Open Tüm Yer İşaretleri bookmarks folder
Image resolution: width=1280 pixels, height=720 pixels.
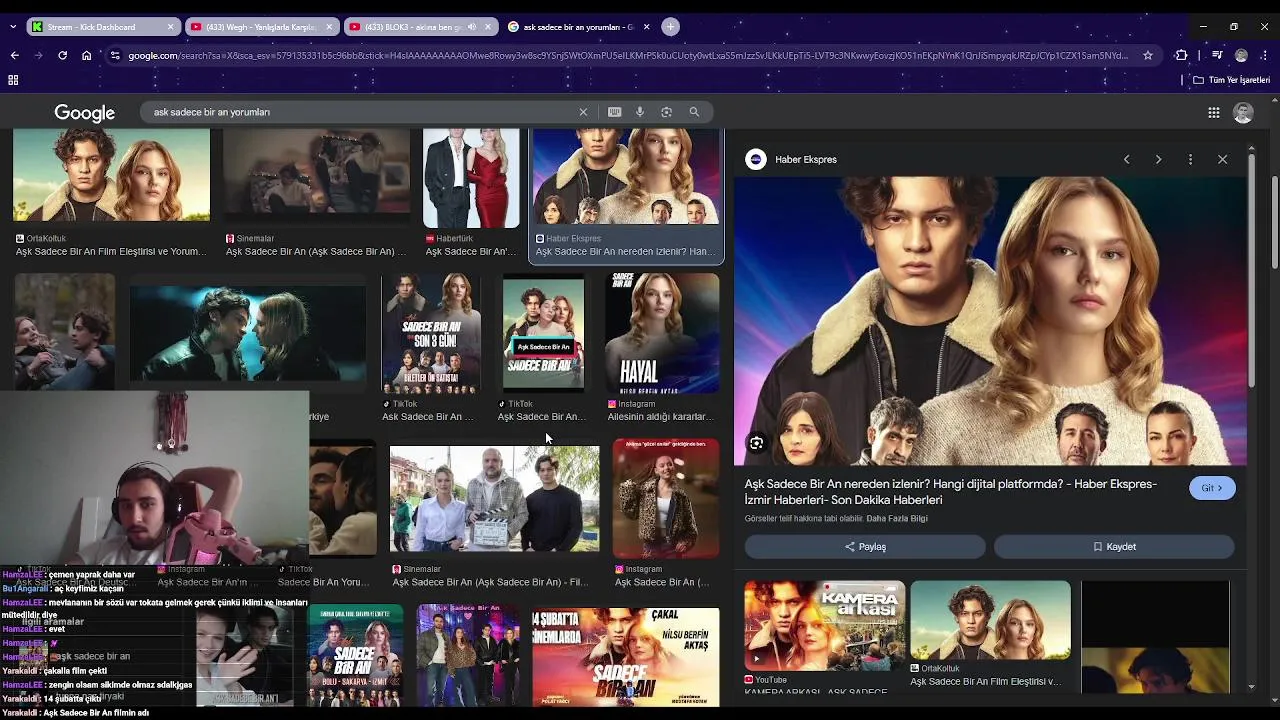click(x=1232, y=80)
